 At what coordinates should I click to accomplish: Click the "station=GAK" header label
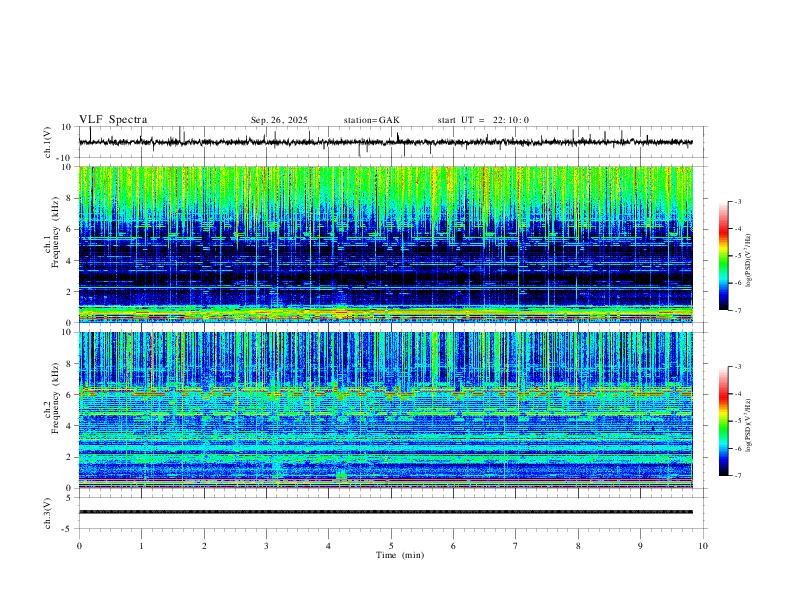click(371, 120)
